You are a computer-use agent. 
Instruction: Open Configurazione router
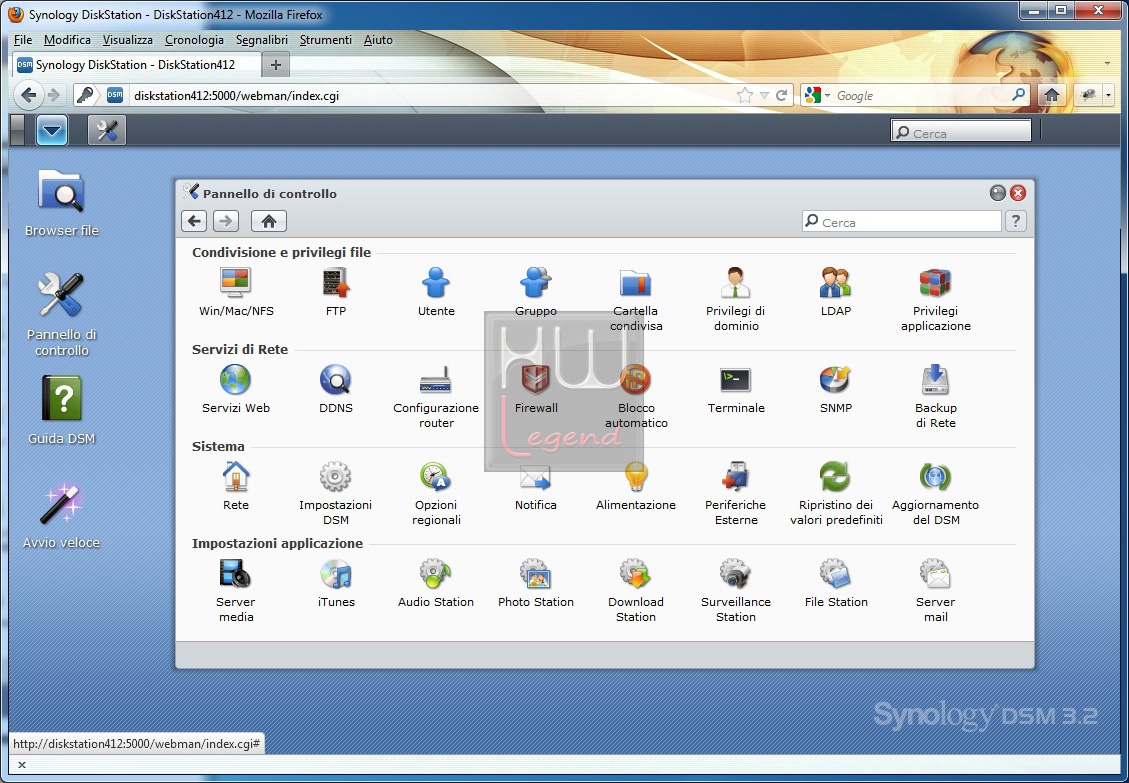point(436,396)
